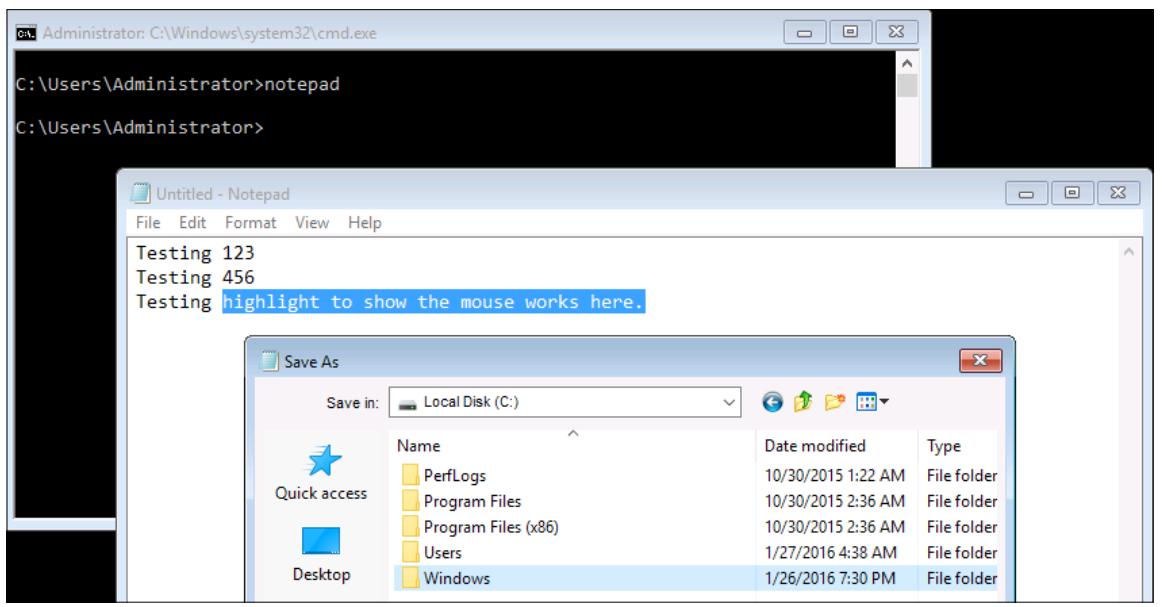Select the Program Files (x86) folder icon
1162x607 pixels.
[x=411, y=527]
